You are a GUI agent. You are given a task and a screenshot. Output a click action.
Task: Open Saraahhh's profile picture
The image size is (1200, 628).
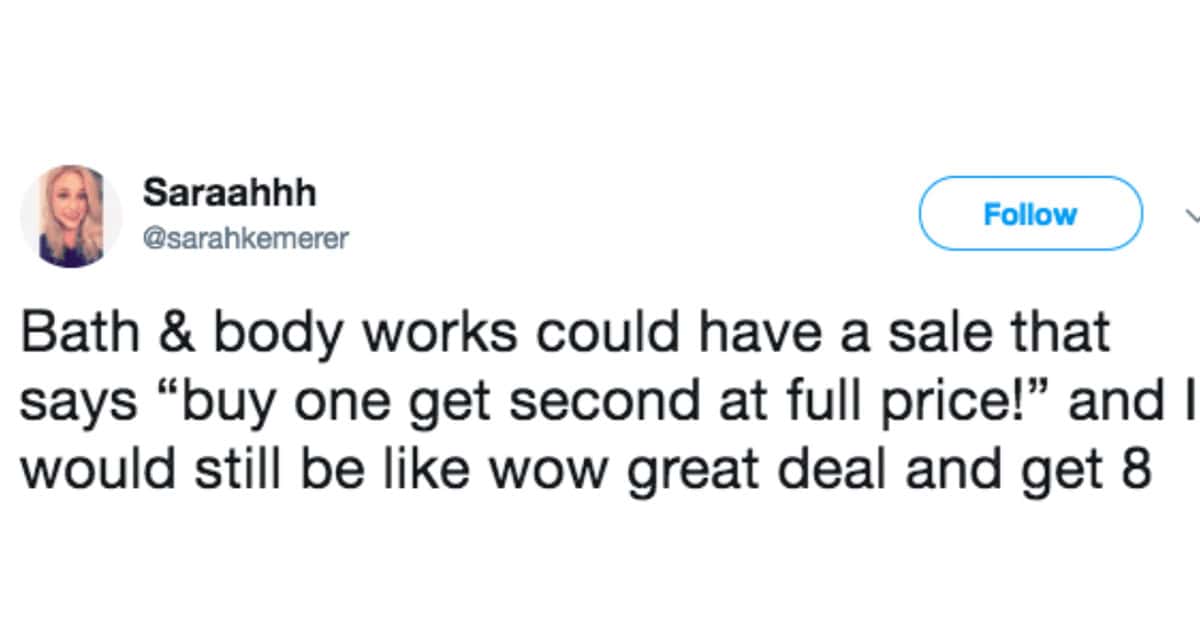tap(71, 216)
